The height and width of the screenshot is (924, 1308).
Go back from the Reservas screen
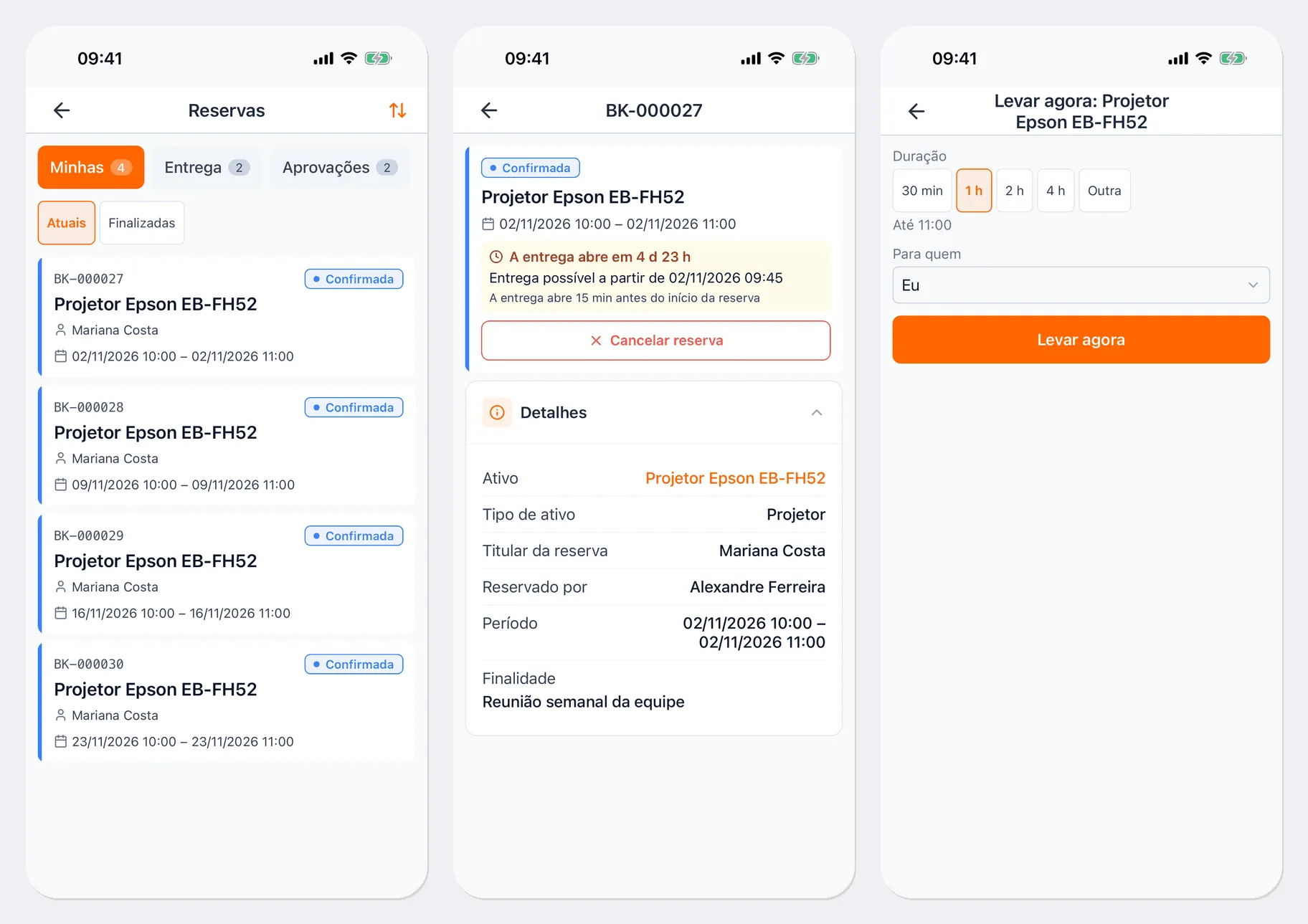(62, 110)
